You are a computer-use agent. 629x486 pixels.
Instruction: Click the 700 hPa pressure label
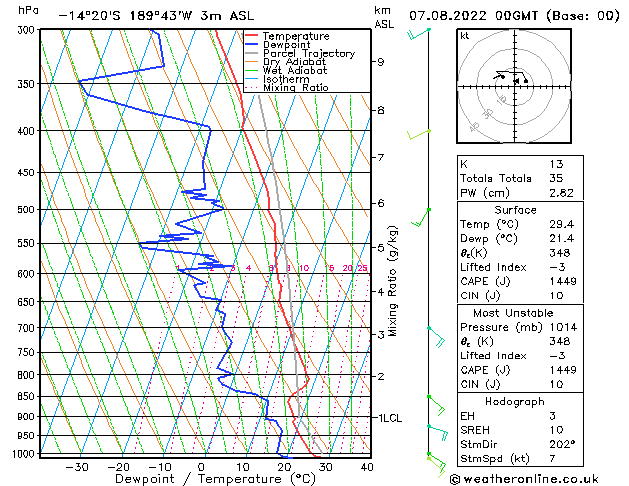pos(28,328)
